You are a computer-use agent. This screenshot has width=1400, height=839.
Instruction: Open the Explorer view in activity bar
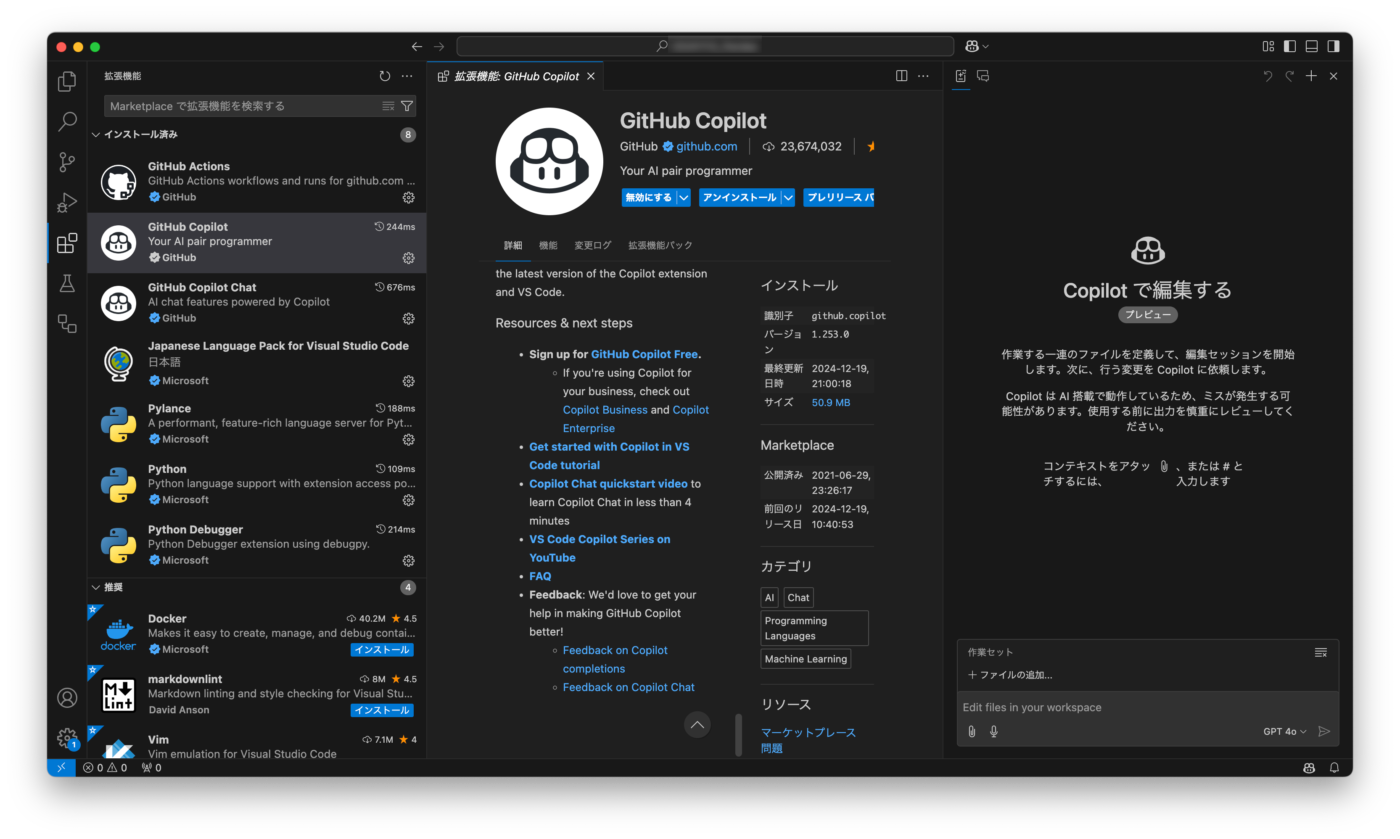(x=67, y=81)
